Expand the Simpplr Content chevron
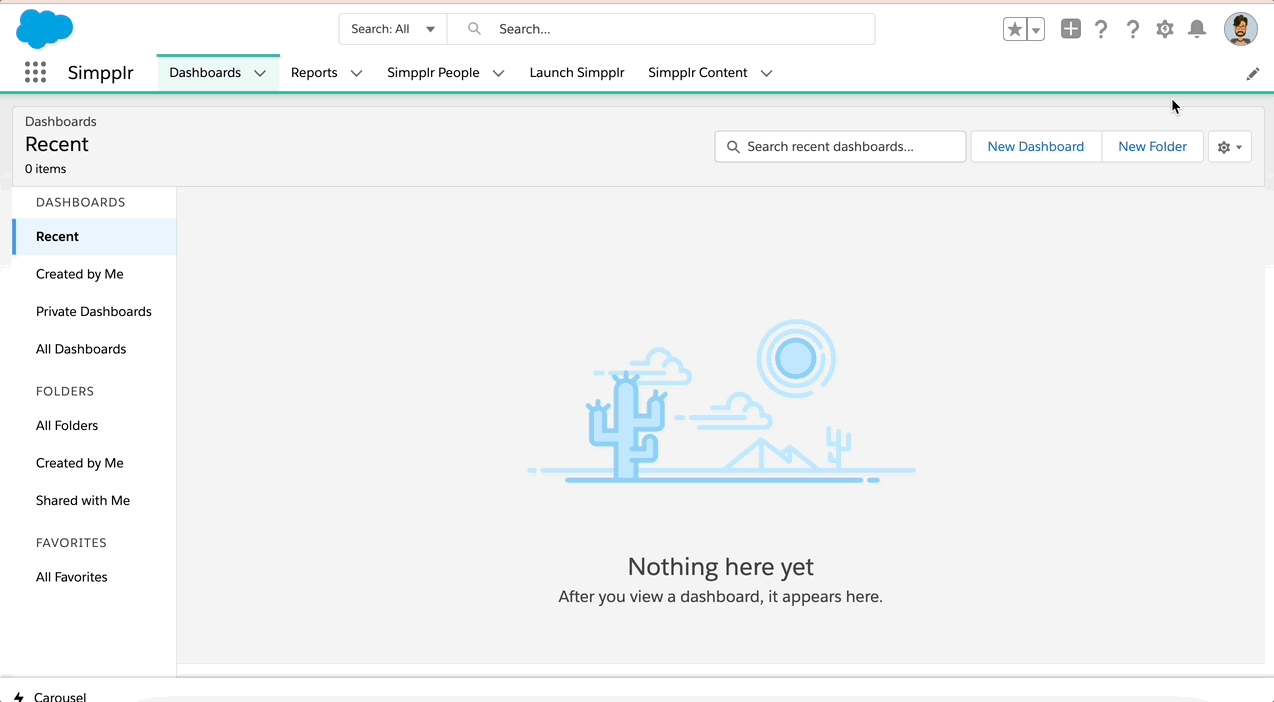This screenshot has width=1274, height=702. (767, 73)
